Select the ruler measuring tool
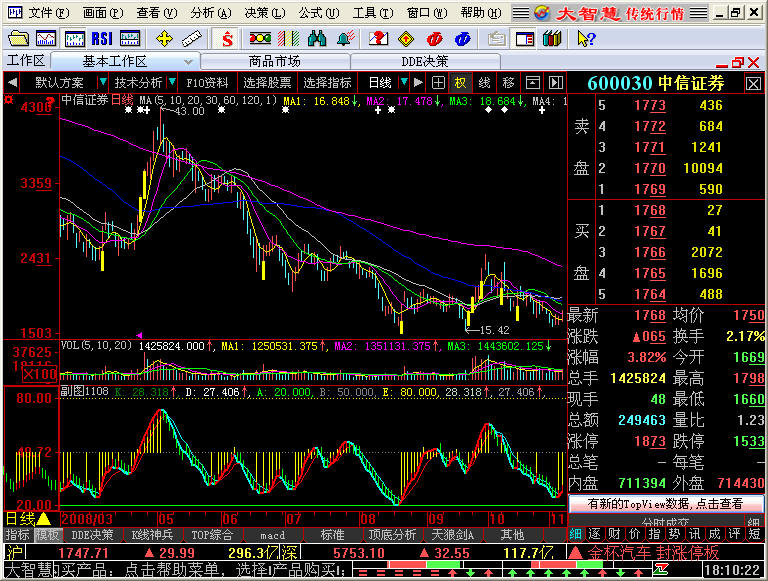Screen dimensions: 768x581 [x=192, y=38]
